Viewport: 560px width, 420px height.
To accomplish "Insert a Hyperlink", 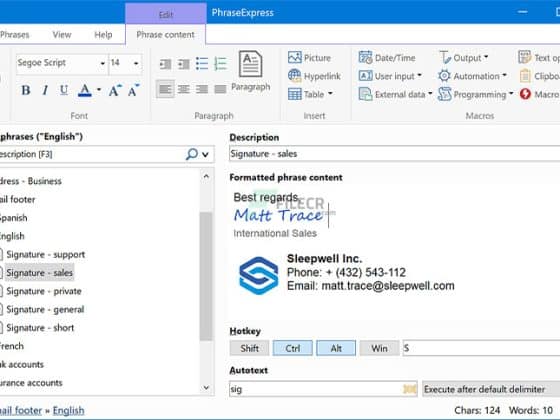I will point(314,76).
